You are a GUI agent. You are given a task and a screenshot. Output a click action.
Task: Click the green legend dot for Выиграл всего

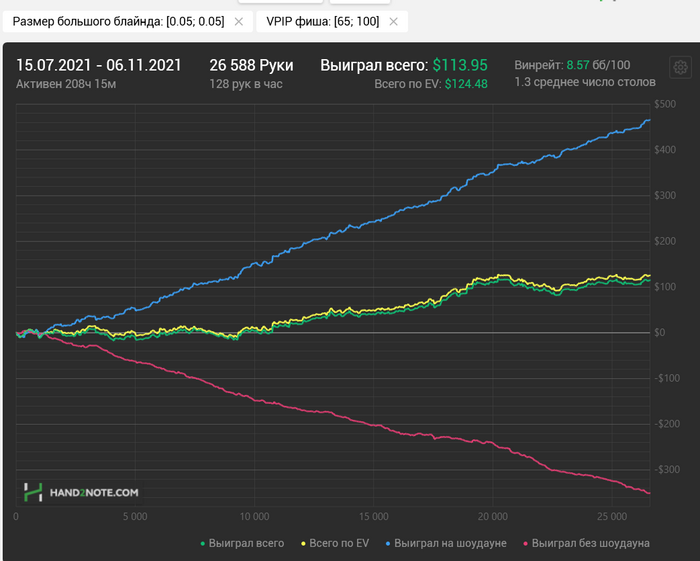click(203, 544)
